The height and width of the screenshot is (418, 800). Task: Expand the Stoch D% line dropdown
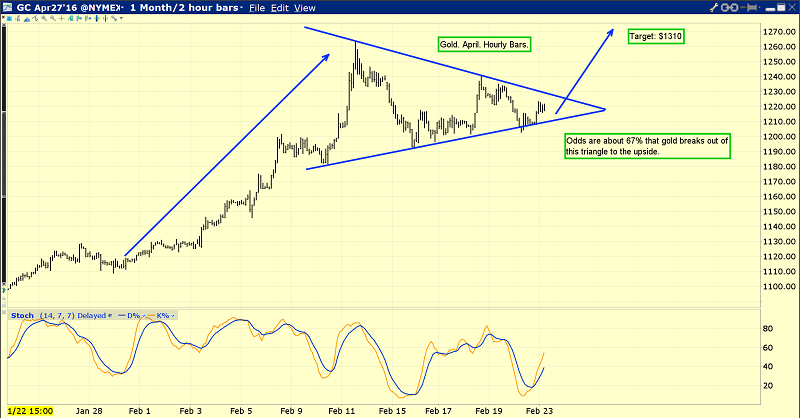[x=143, y=316]
